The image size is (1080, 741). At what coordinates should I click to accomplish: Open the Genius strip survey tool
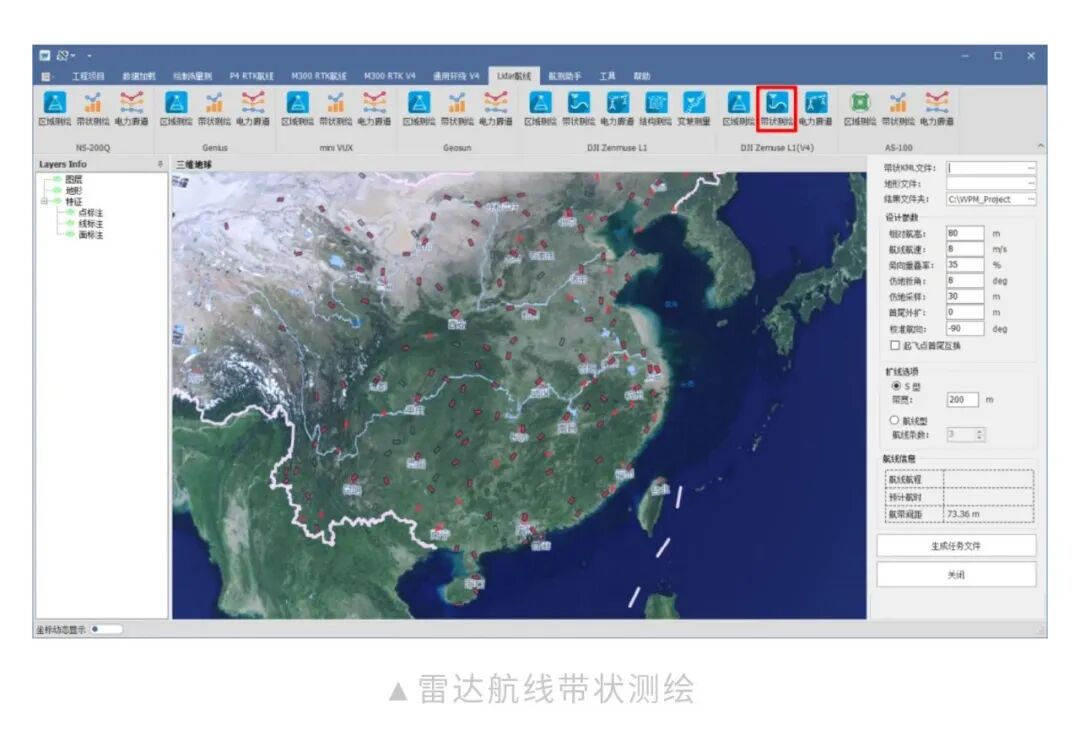pos(214,109)
